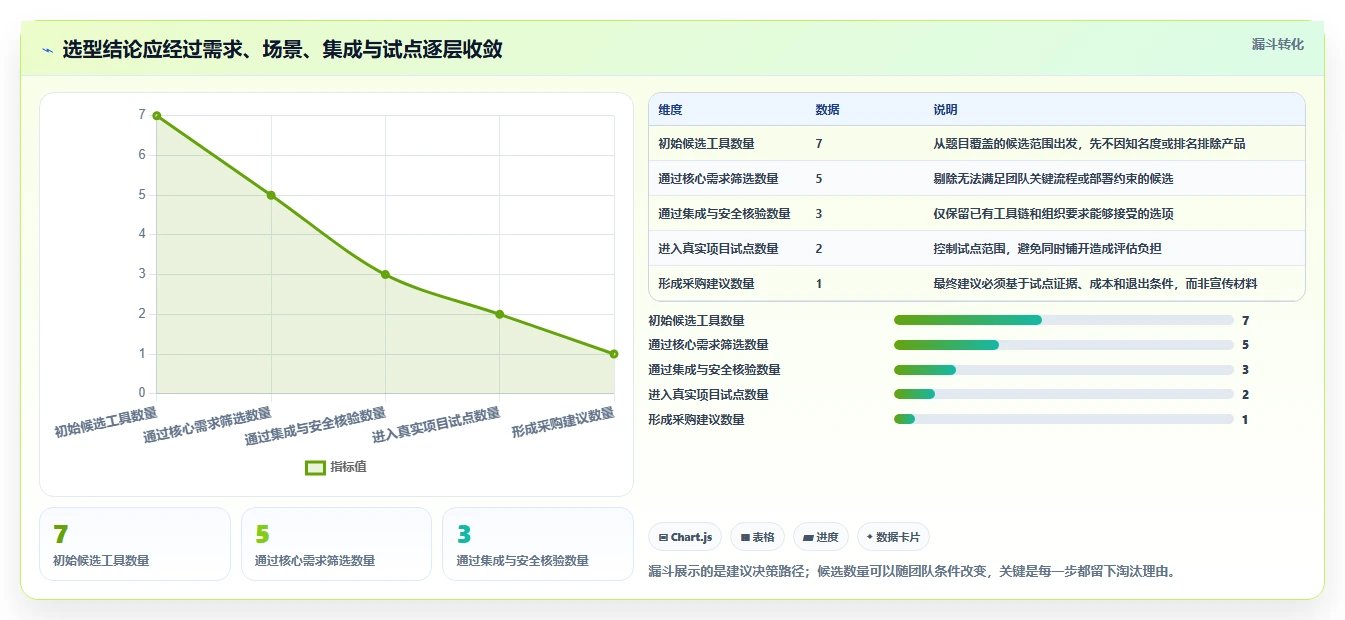The width and height of the screenshot is (1345, 620).
Task: Select the 表格 tag
Action: (758, 537)
